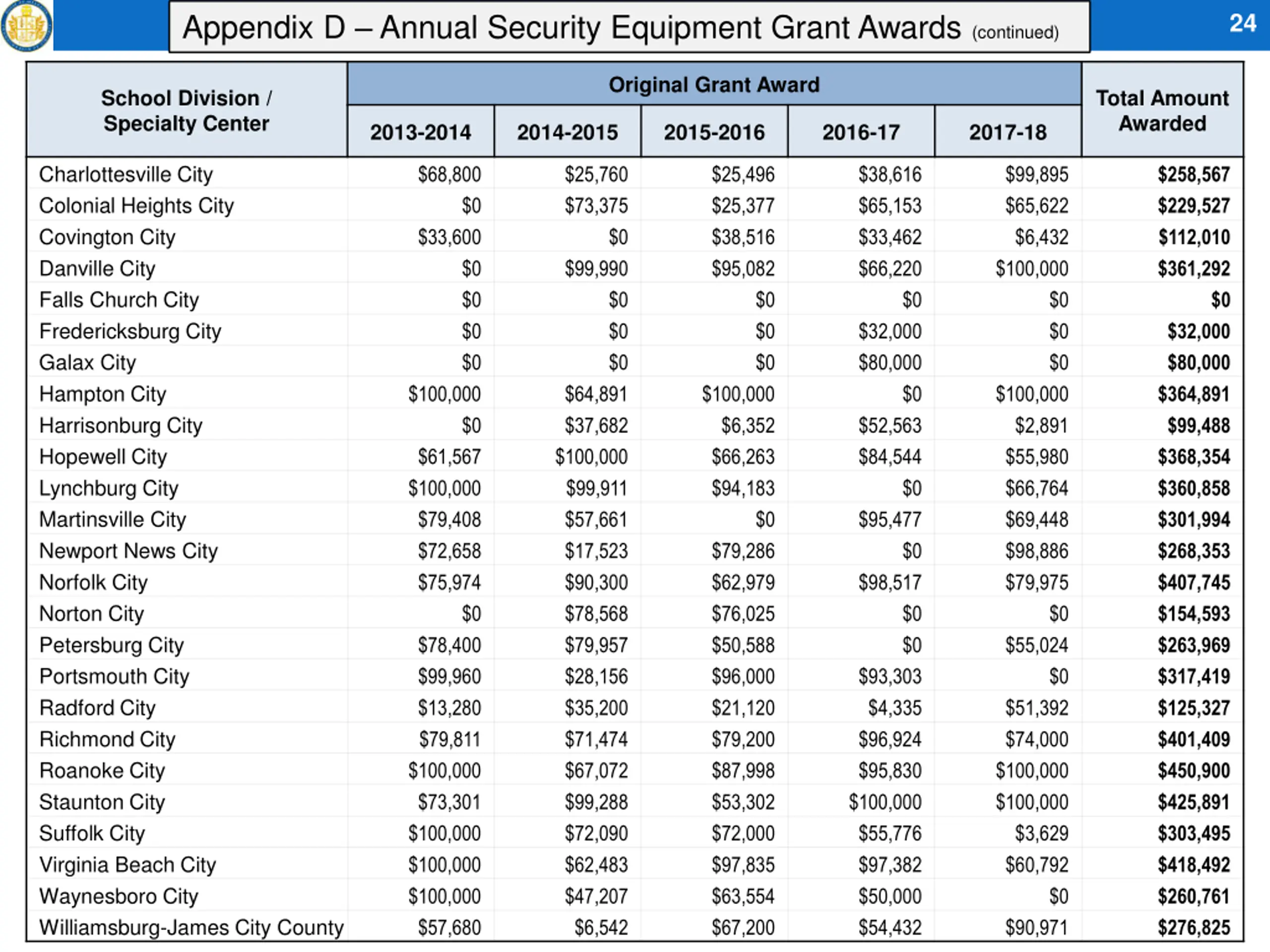This screenshot has height=952, width=1270.
Task: Select the 2014-2015 column header
Action: [x=567, y=132]
